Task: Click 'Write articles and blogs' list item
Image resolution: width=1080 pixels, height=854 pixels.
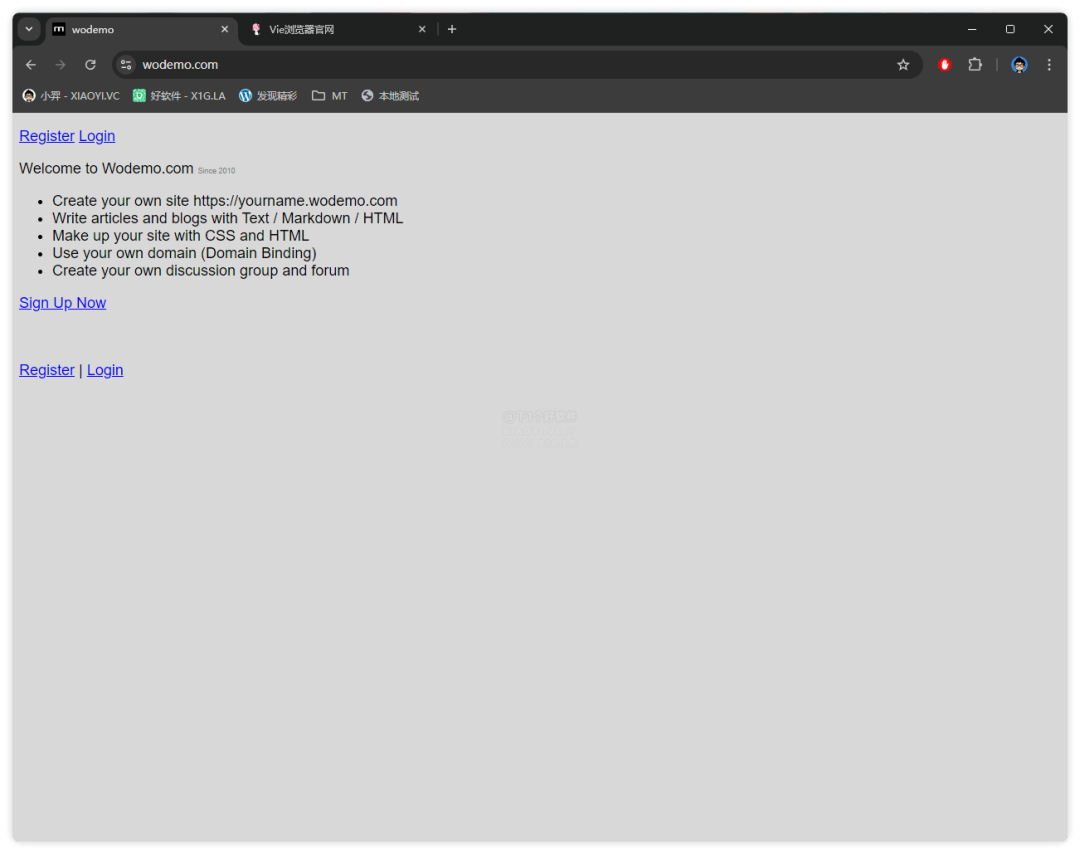Action: pos(227,218)
